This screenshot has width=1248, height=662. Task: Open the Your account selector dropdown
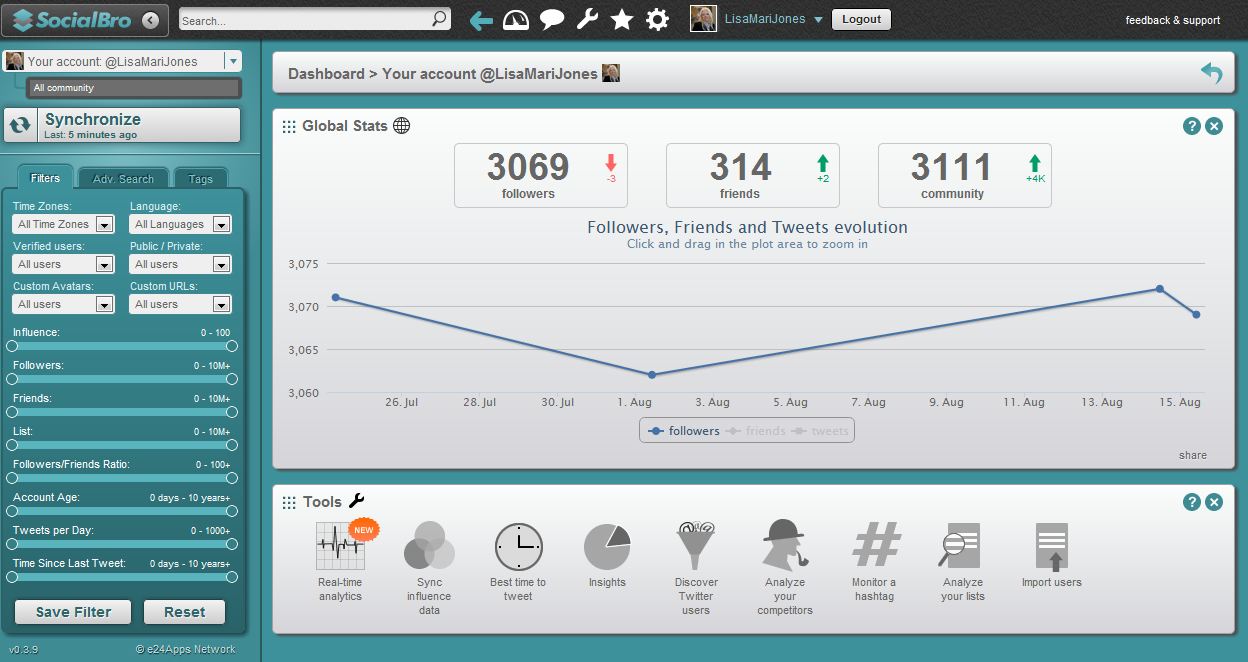[233, 61]
